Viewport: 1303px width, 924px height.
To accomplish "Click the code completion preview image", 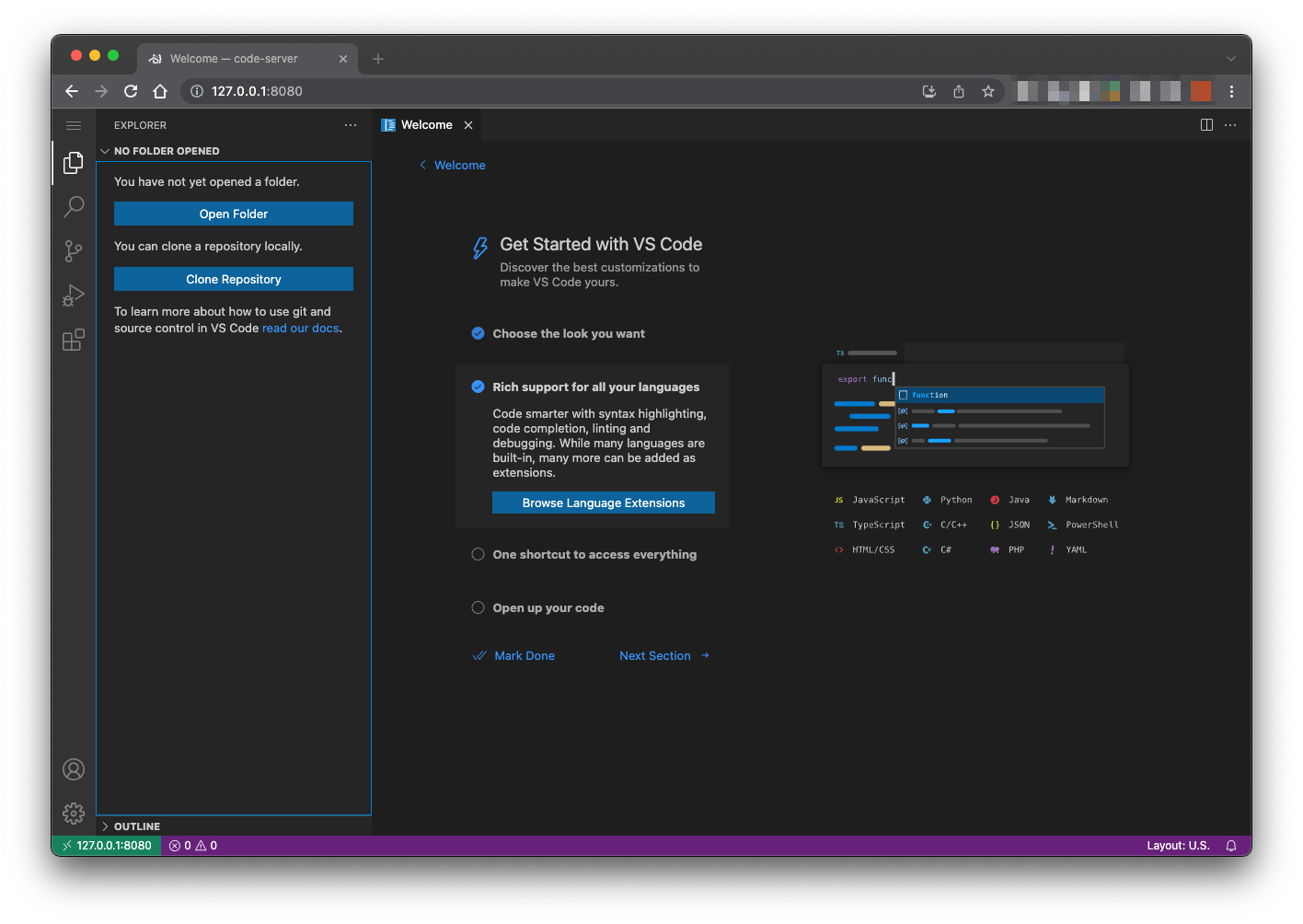I will point(974,405).
